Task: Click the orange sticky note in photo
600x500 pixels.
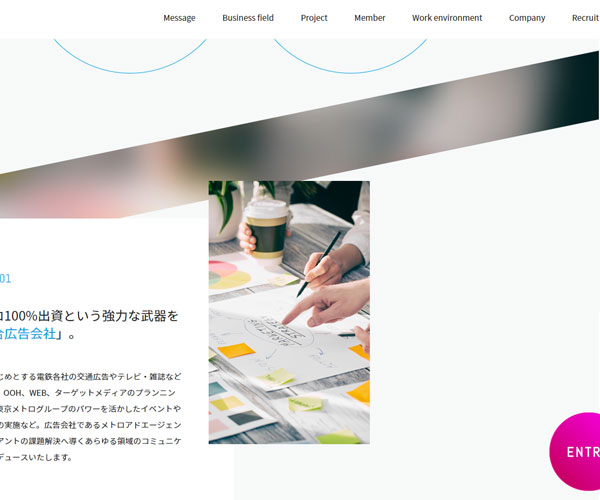Action: pyautogui.click(x=236, y=350)
